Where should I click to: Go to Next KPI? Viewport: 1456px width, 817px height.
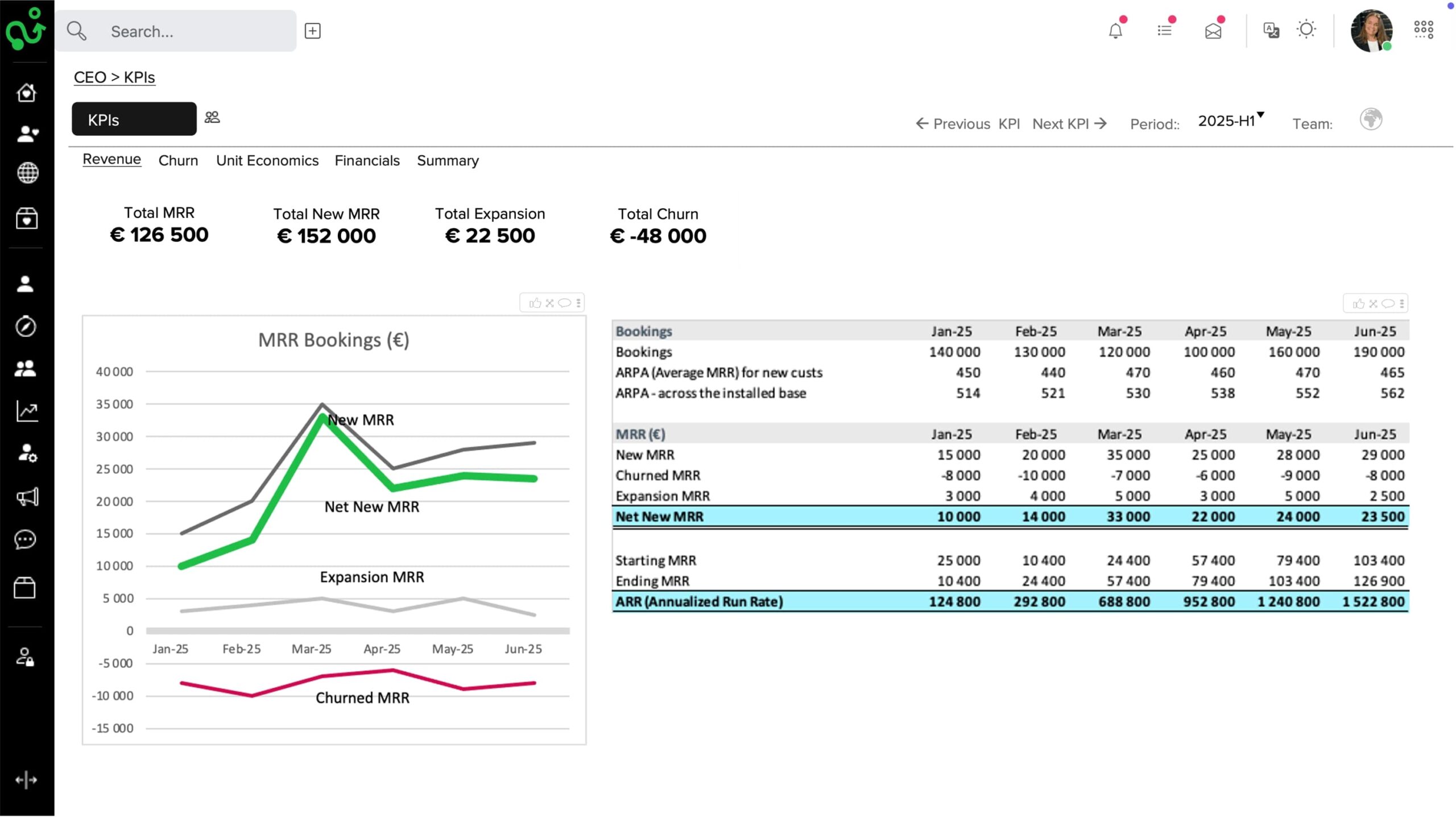click(1069, 123)
